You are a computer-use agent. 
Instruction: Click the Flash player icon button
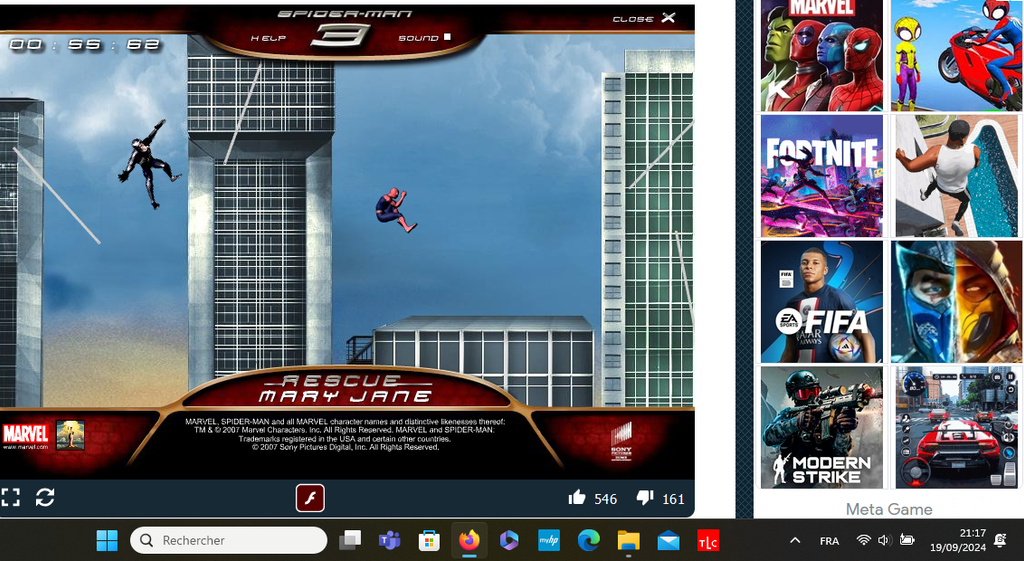310,498
